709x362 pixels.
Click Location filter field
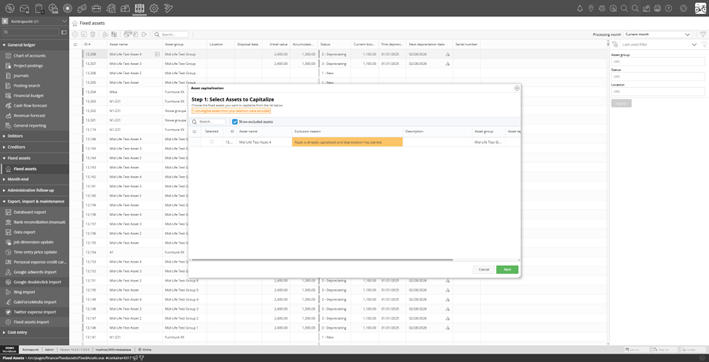658,91
